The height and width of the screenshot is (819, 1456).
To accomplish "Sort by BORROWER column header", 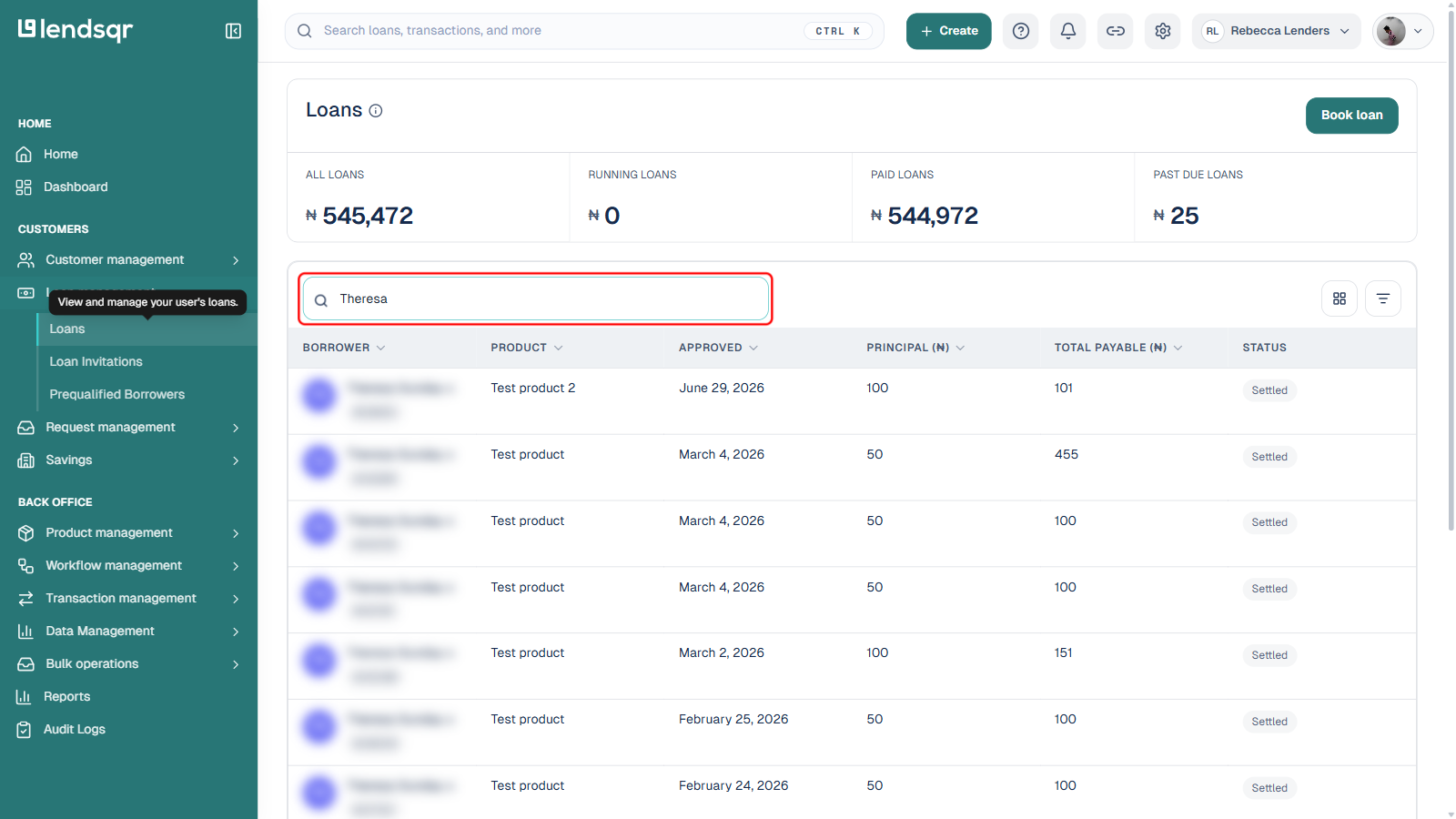I will 344,348.
